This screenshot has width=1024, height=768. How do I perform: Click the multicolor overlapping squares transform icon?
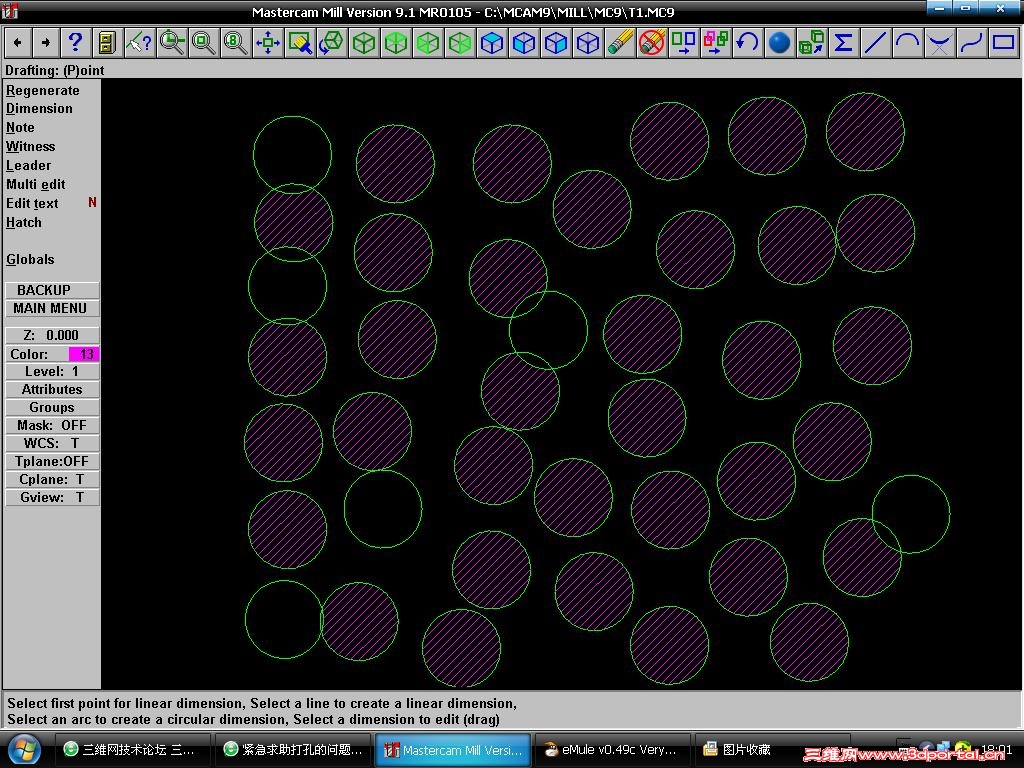click(x=716, y=43)
